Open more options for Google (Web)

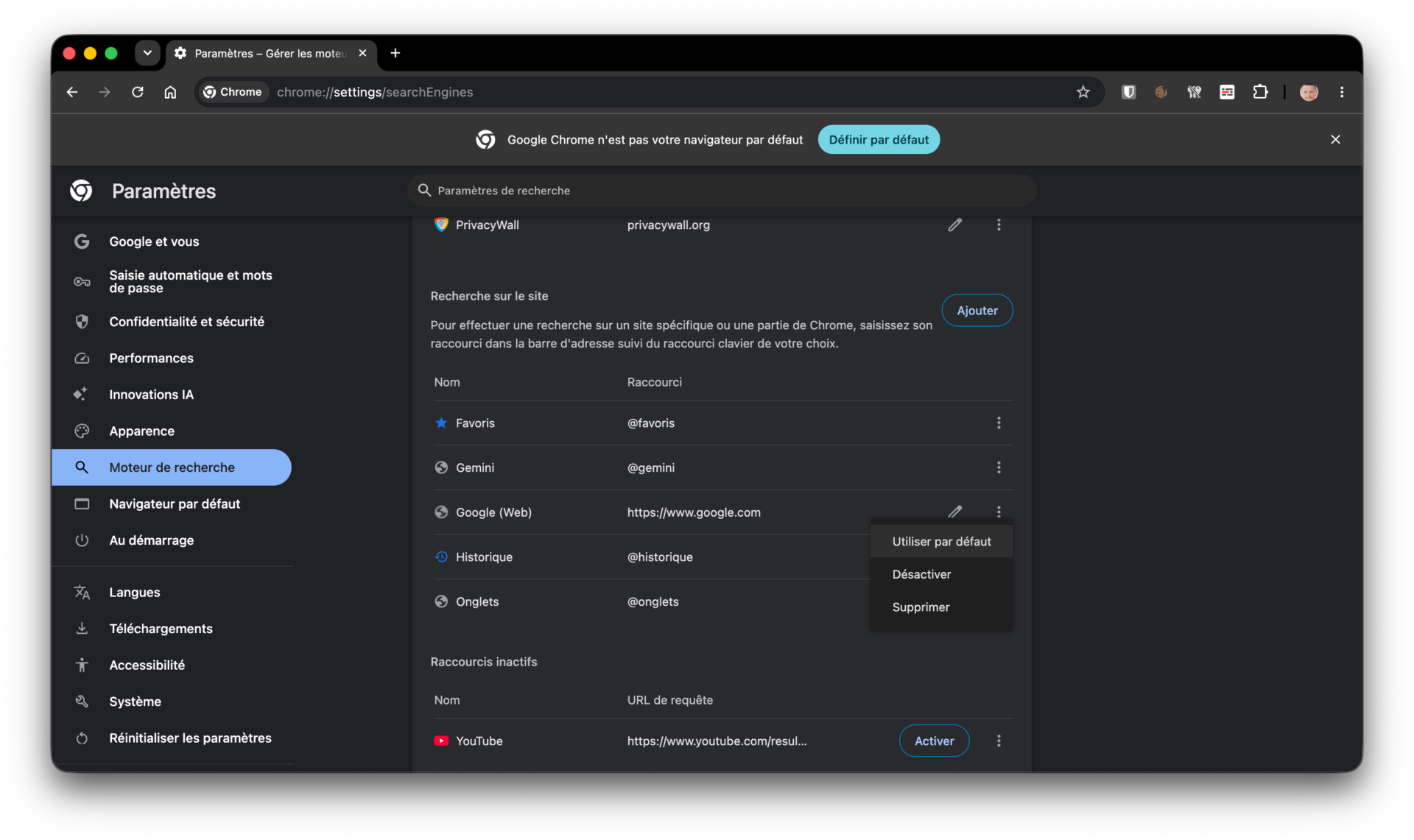click(999, 511)
